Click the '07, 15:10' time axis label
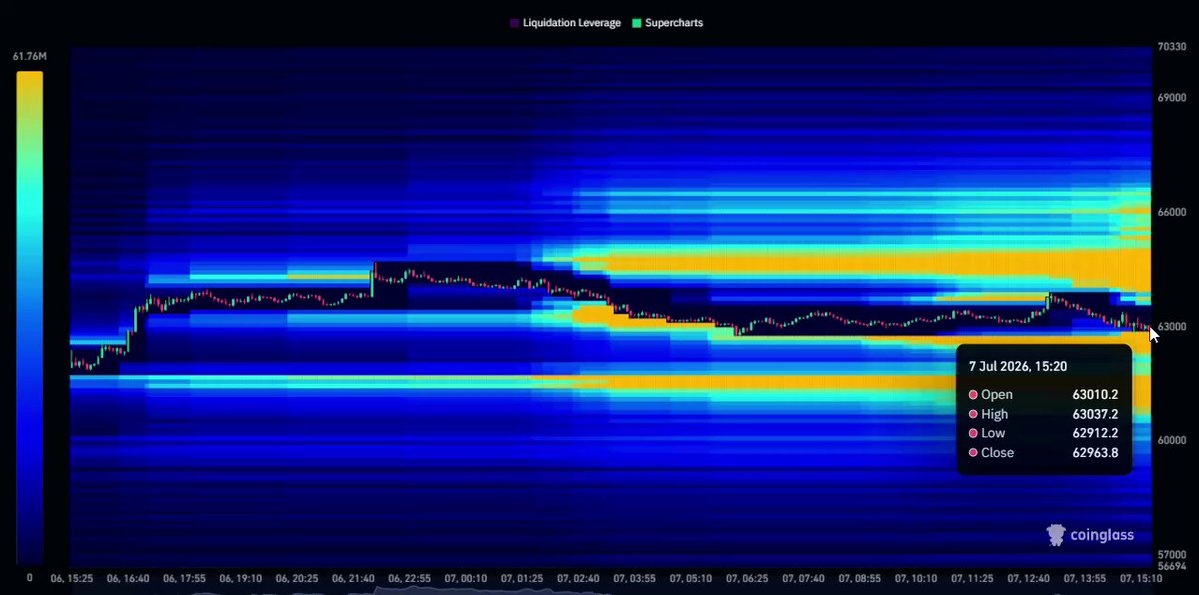The width and height of the screenshot is (1199, 595). [x=1142, y=578]
